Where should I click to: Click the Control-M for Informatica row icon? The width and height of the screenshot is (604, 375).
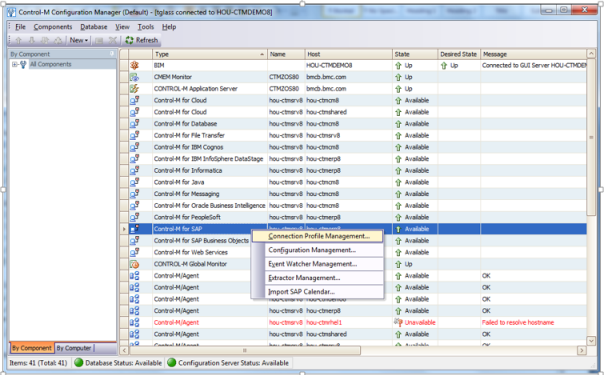134,171
